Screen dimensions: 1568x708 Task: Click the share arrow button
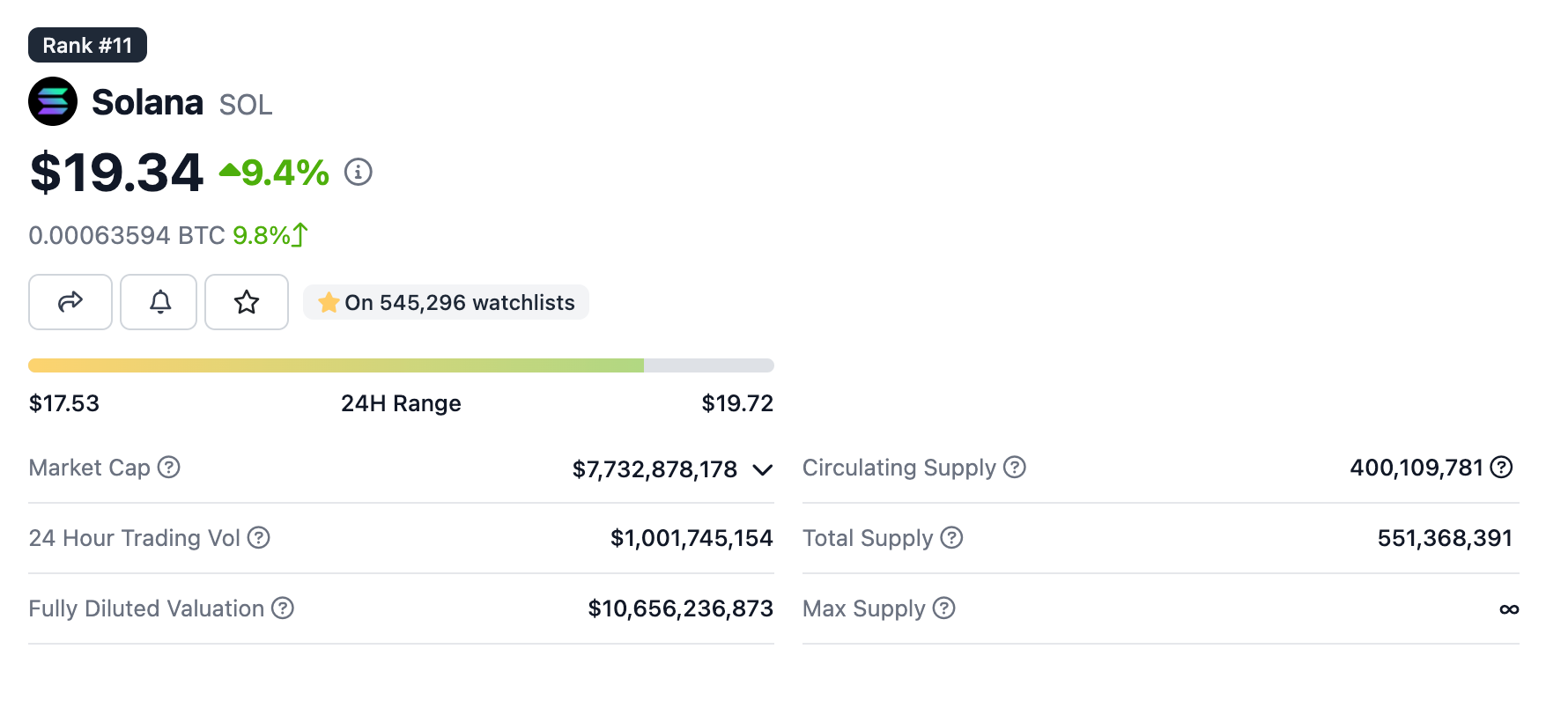70,302
